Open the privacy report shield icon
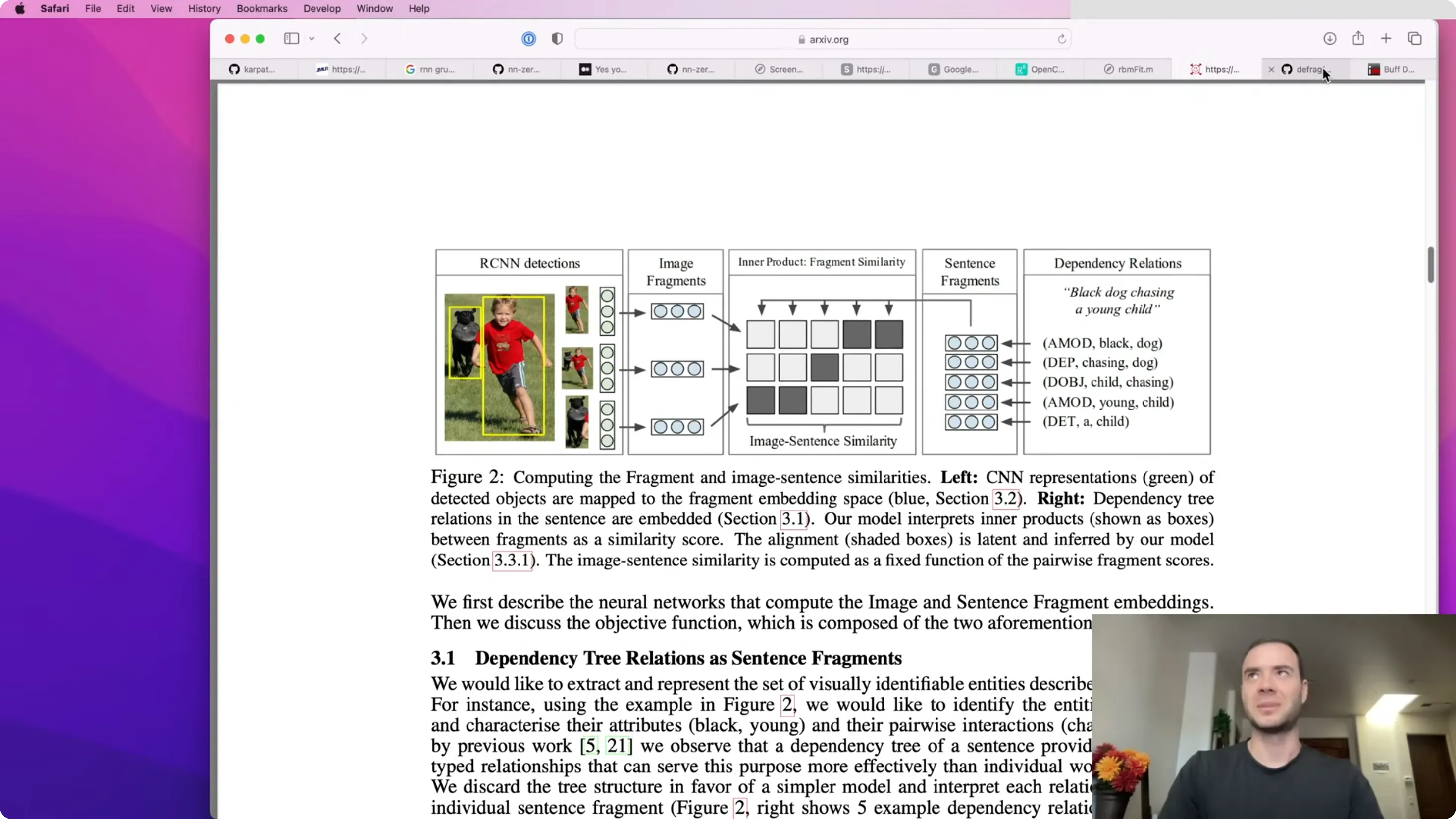Screen dimensions: 1456x819 [x=557, y=39]
